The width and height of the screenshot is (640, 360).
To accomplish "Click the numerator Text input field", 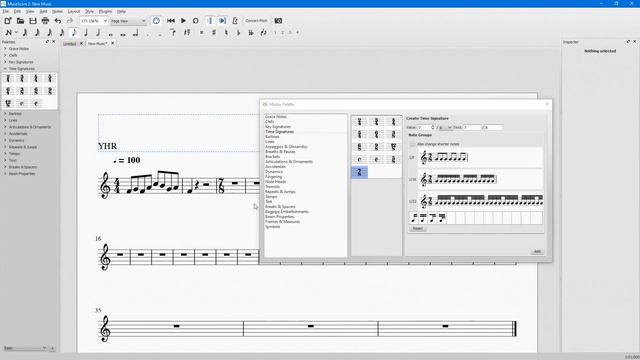I will coord(472,128).
